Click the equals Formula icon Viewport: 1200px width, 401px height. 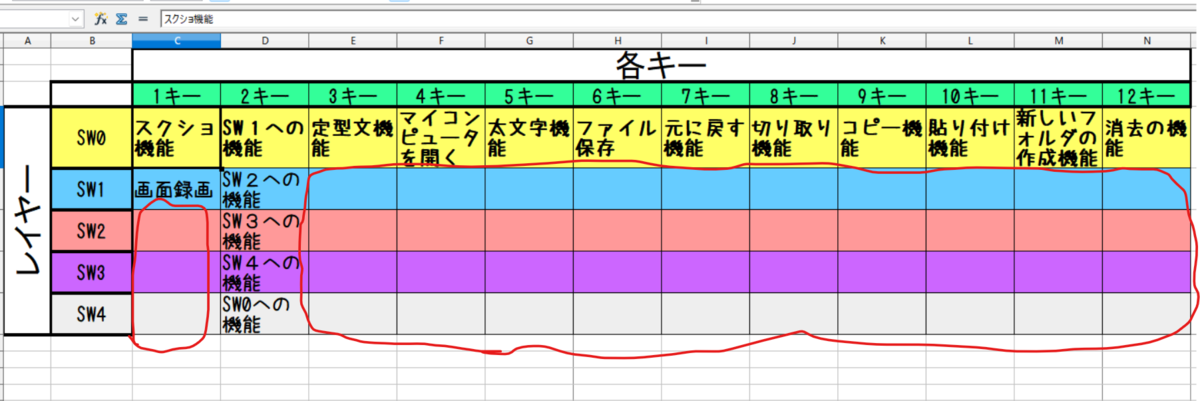[x=143, y=18]
